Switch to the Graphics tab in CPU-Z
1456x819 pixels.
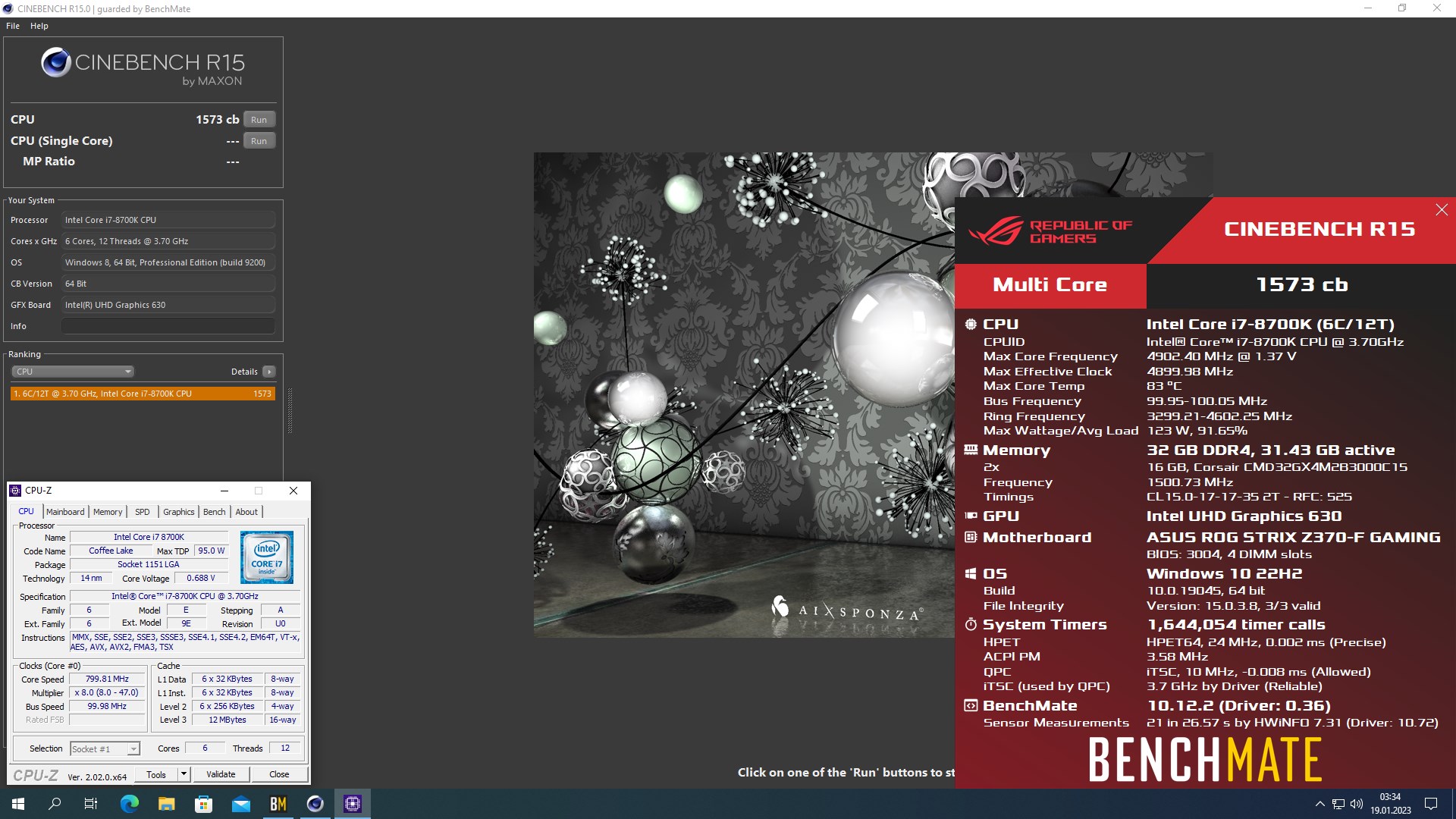(179, 512)
